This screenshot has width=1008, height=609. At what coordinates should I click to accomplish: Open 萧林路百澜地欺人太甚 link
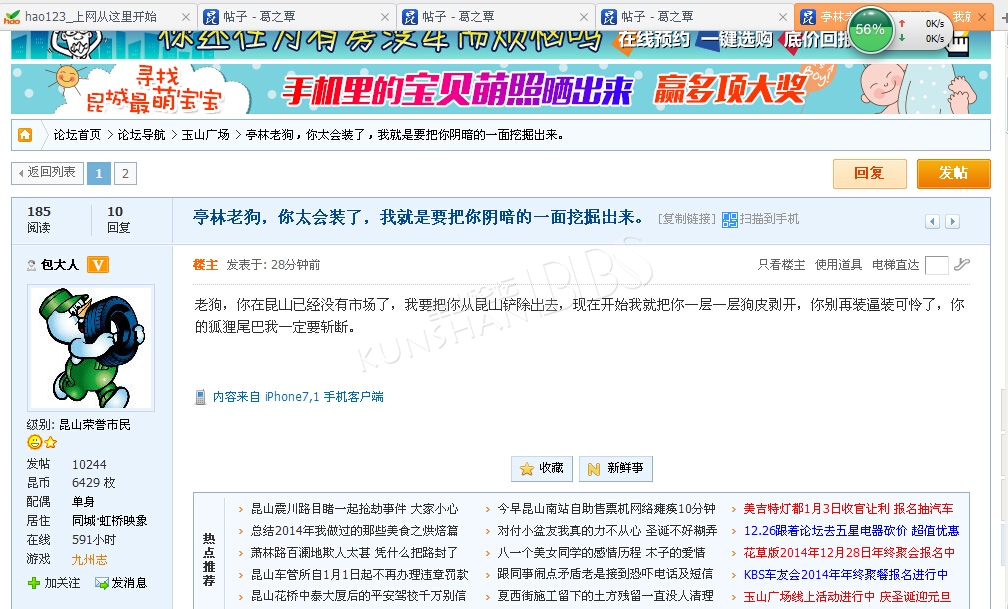coord(354,552)
